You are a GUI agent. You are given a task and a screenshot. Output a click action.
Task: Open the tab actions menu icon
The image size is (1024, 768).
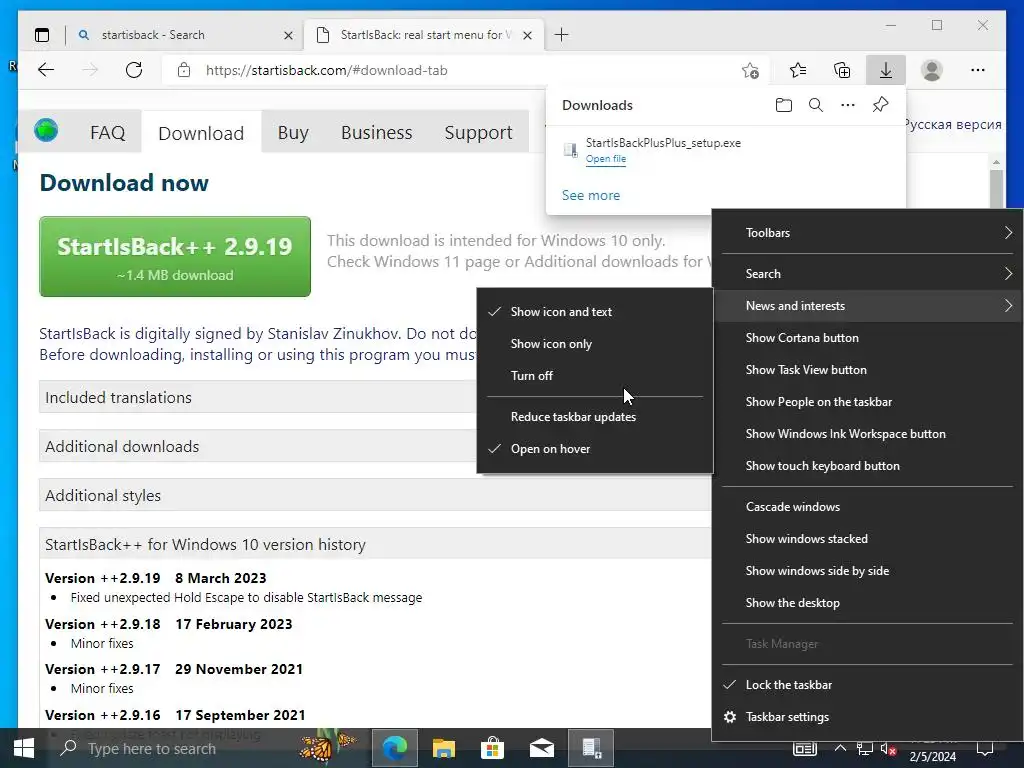point(42,35)
